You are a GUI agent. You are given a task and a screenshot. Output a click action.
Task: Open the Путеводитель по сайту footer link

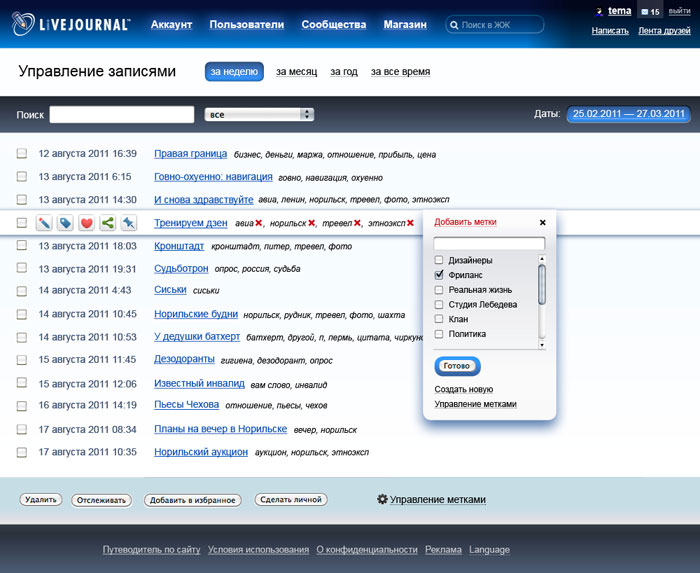coord(151,550)
